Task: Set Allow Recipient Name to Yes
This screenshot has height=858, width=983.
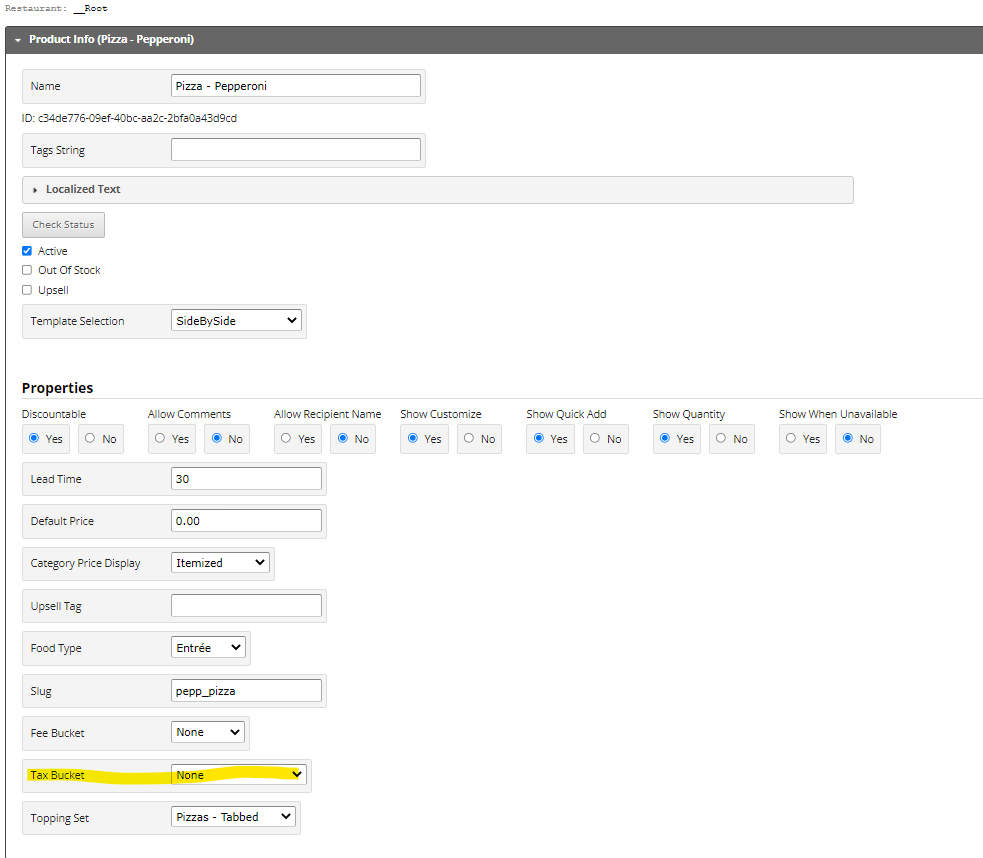Action: (x=286, y=438)
